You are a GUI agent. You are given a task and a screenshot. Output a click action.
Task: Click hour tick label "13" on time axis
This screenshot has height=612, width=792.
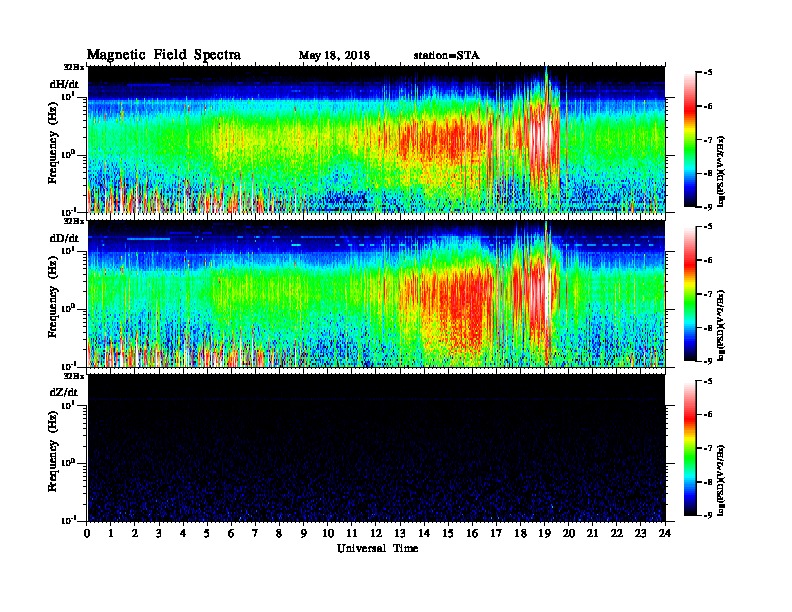coord(400,533)
